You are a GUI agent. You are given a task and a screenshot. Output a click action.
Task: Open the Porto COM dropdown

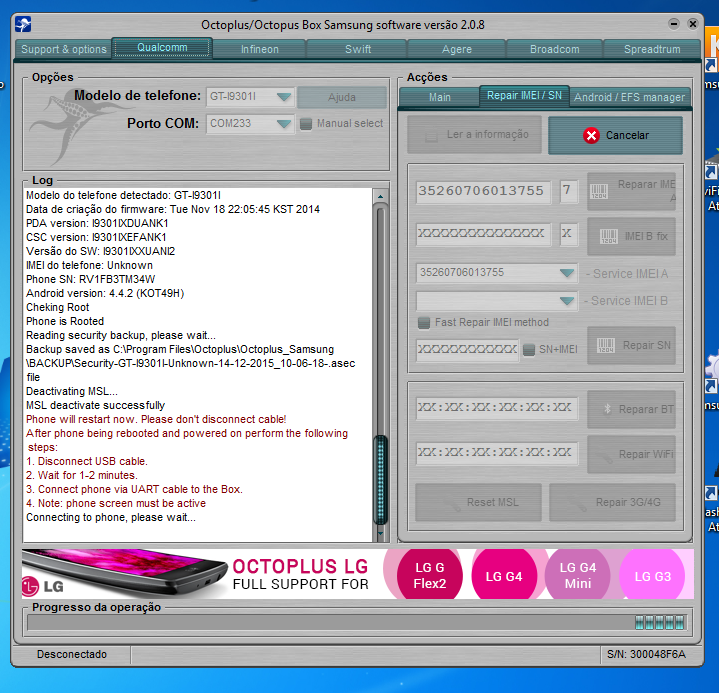click(284, 123)
